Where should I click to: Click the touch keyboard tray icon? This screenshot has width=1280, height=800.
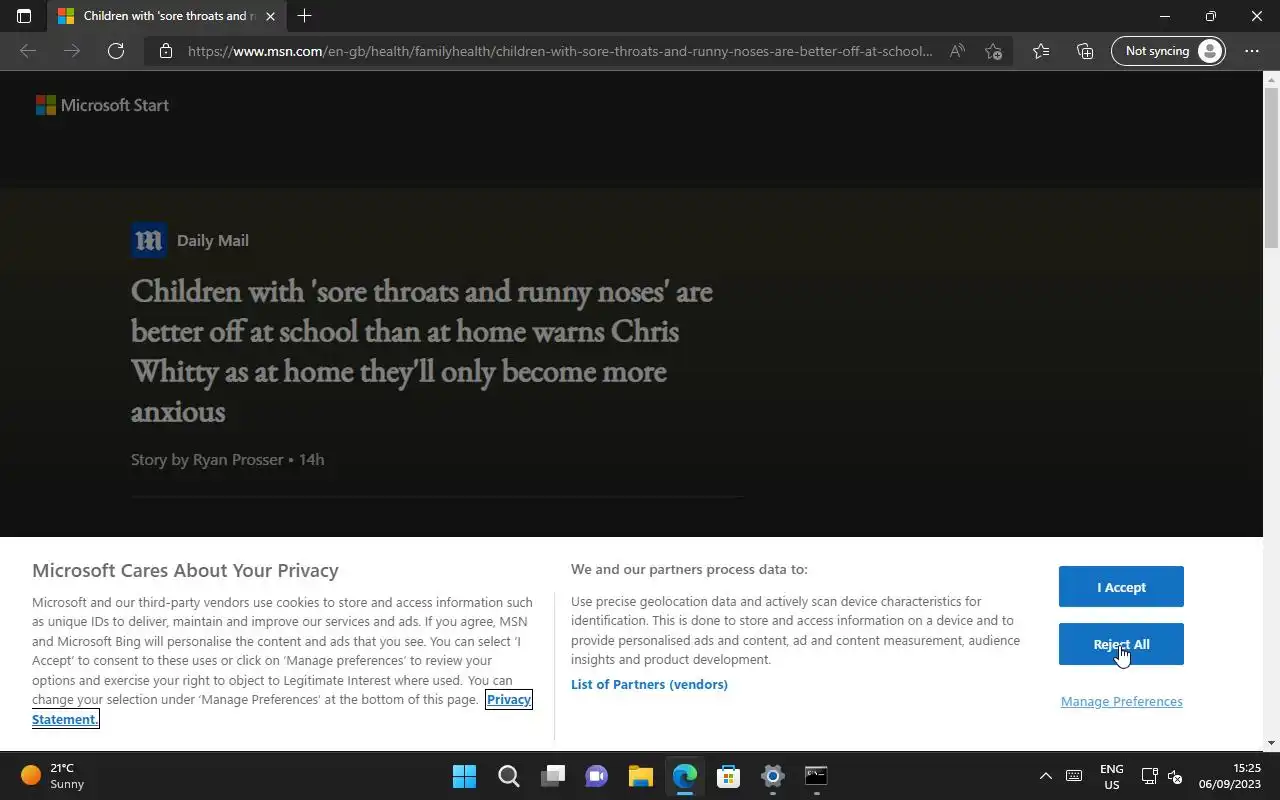click(x=1074, y=776)
